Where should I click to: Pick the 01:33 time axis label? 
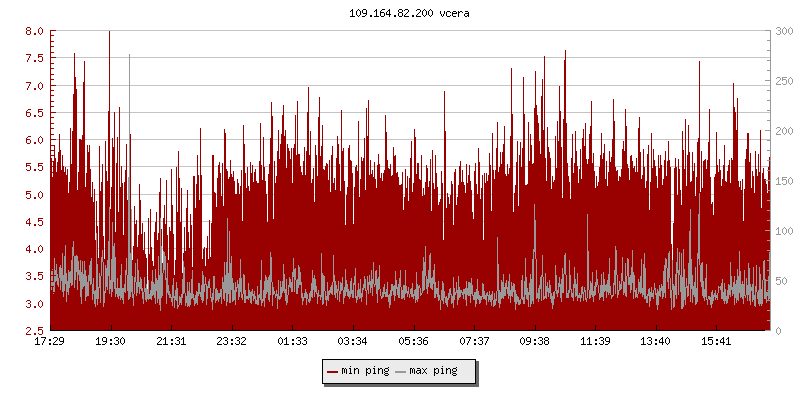[x=292, y=341]
